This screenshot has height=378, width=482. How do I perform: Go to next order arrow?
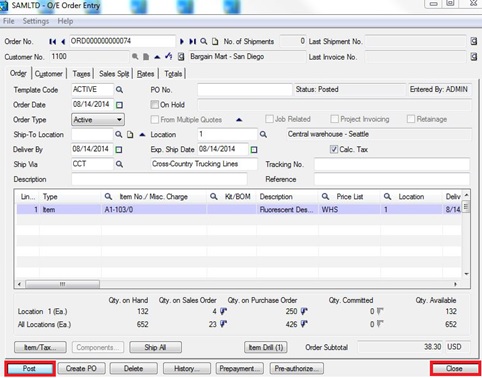coord(182,42)
